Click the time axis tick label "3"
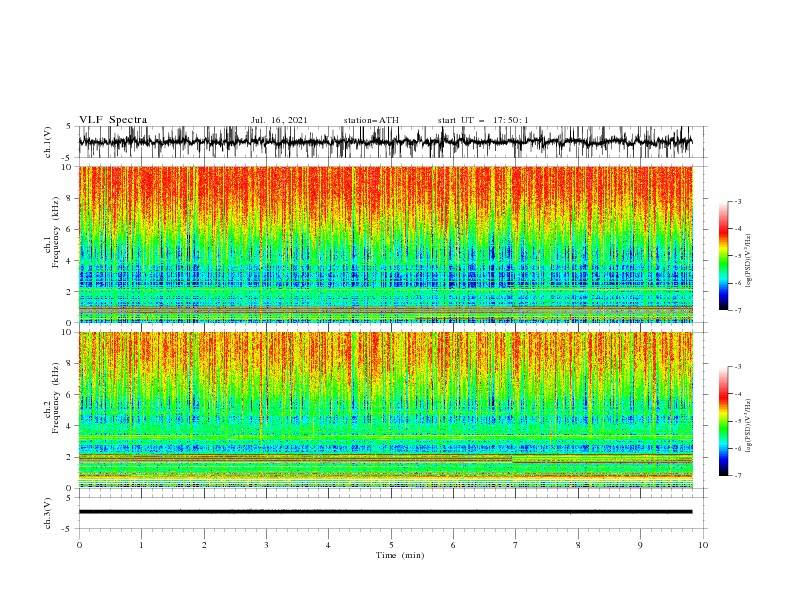Image resolution: width=792 pixels, height=612 pixels. pyautogui.click(x=266, y=545)
